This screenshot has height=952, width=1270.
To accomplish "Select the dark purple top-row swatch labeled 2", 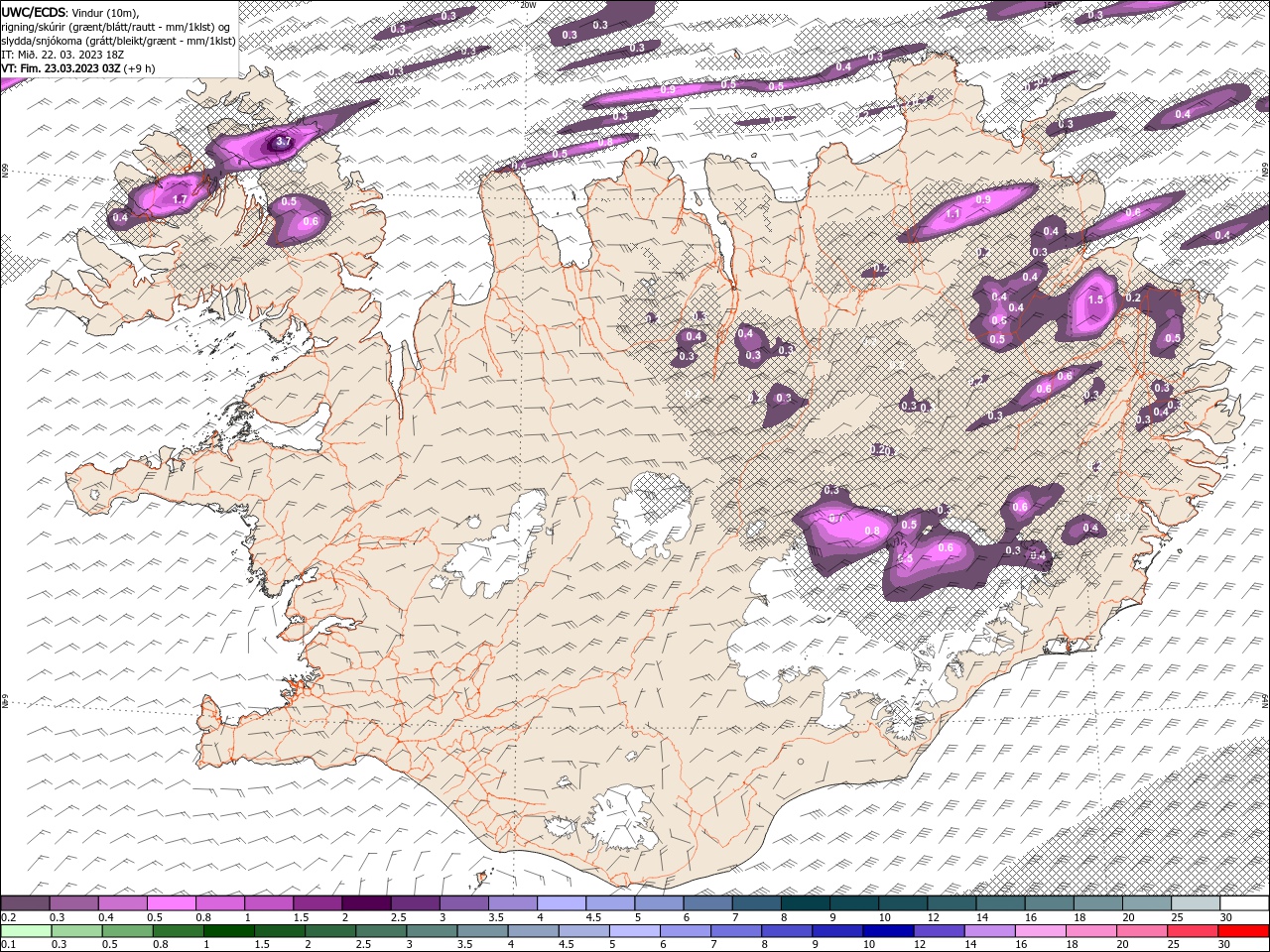I will (365, 903).
